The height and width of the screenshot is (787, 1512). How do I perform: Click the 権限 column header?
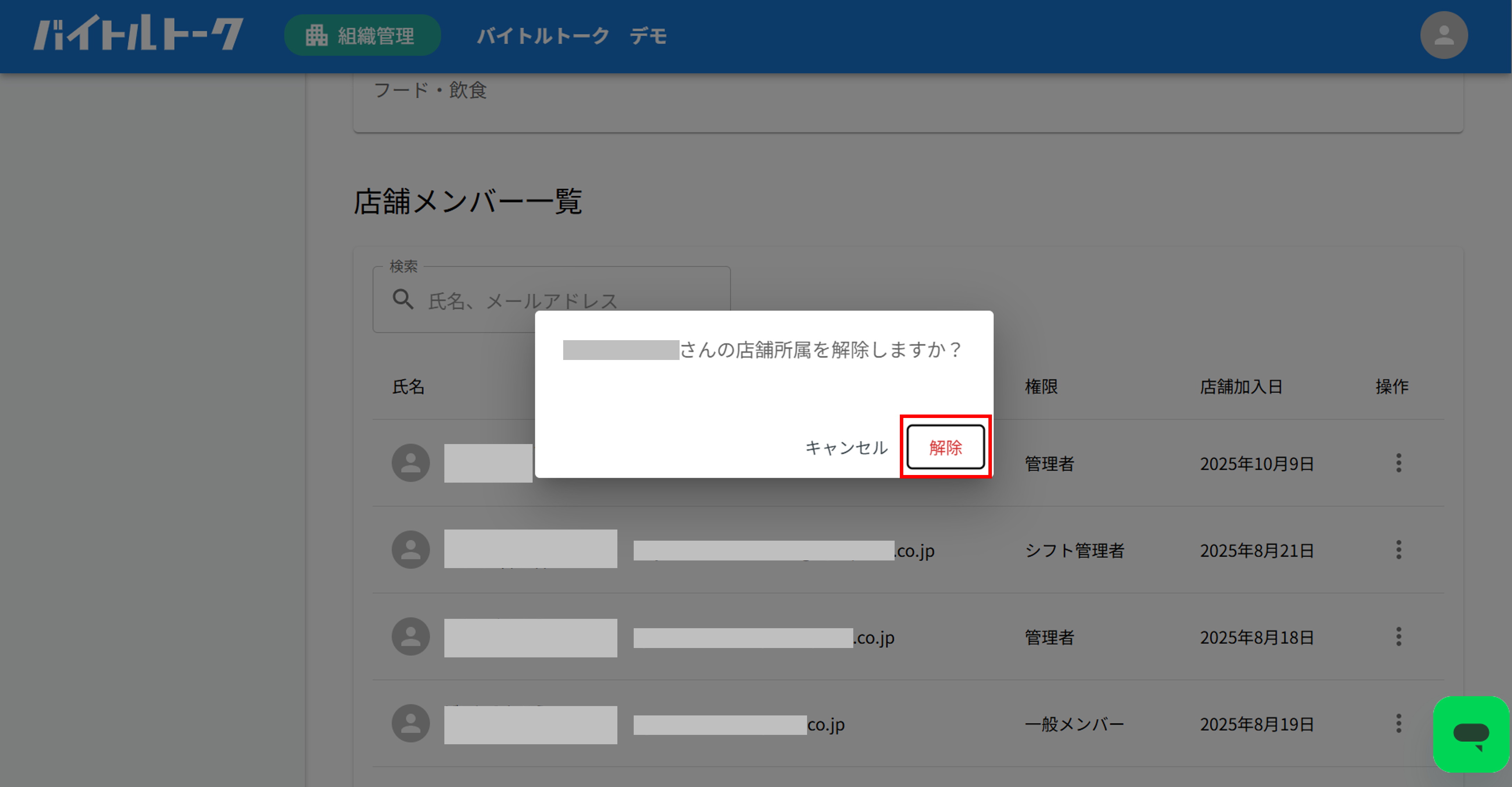pyautogui.click(x=1041, y=387)
